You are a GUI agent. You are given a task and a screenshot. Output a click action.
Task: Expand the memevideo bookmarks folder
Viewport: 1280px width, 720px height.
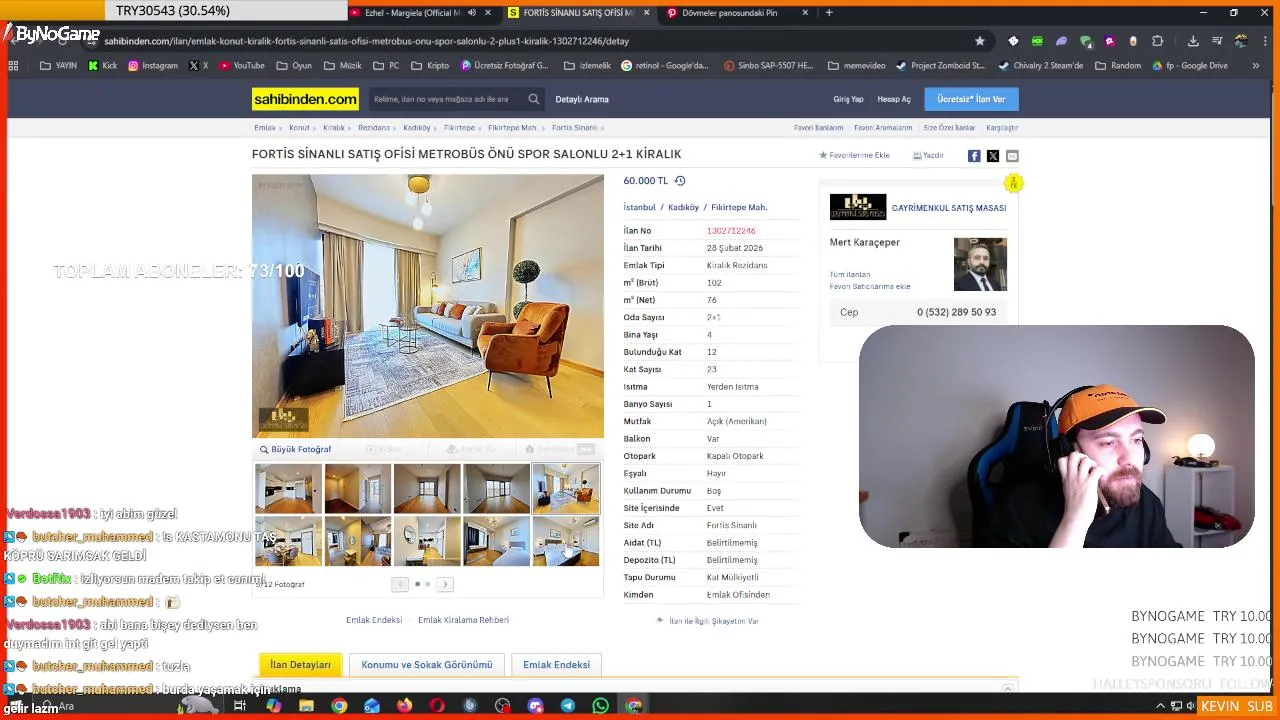click(856, 66)
